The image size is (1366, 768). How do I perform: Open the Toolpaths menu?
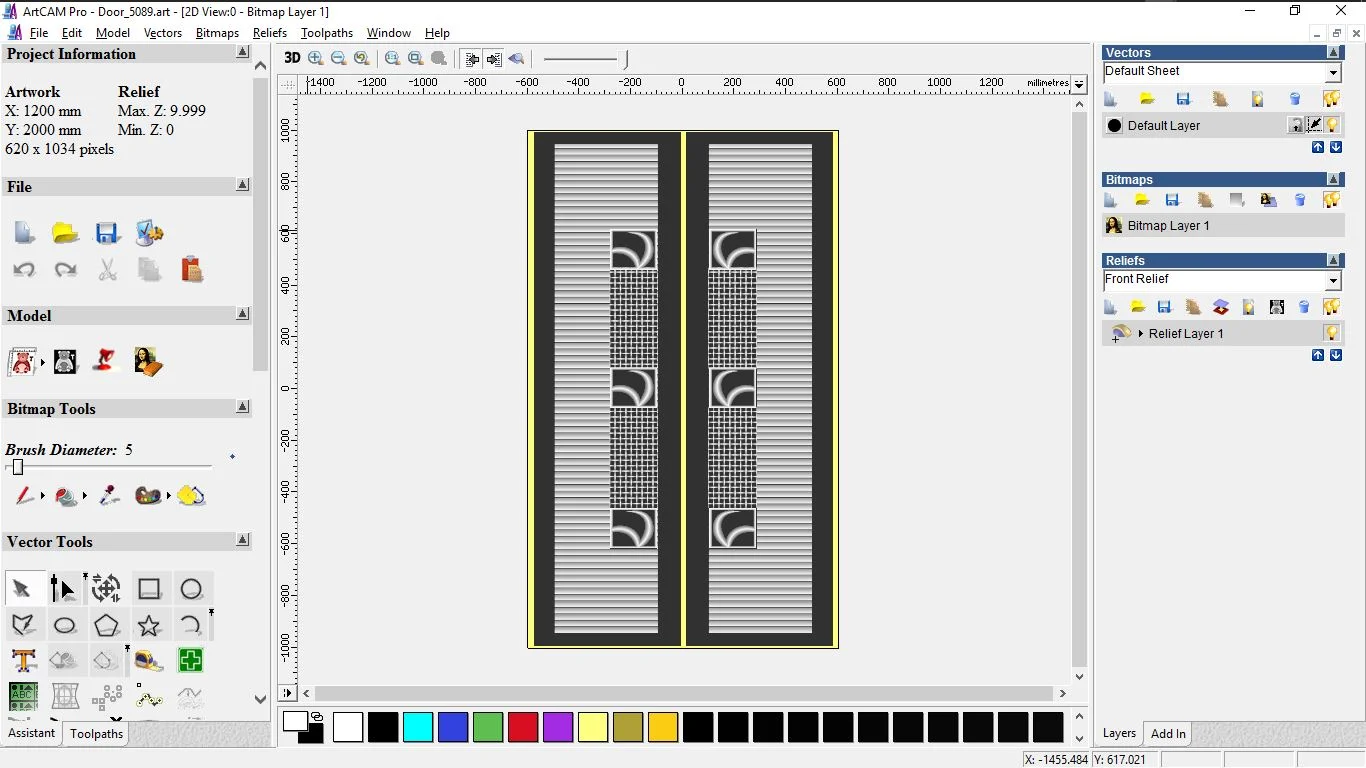pyautogui.click(x=327, y=33)
